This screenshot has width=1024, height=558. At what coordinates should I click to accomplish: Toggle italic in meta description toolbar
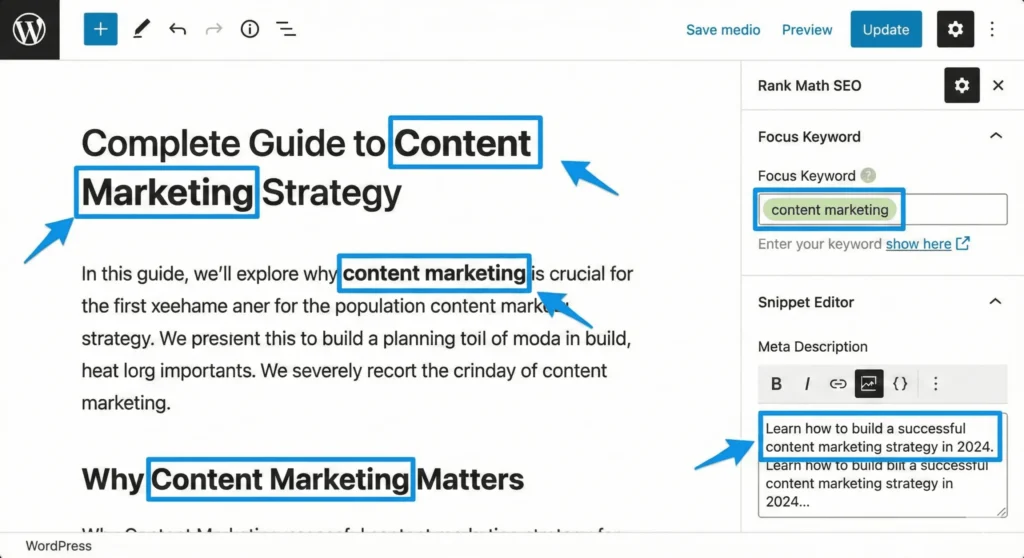806,383
